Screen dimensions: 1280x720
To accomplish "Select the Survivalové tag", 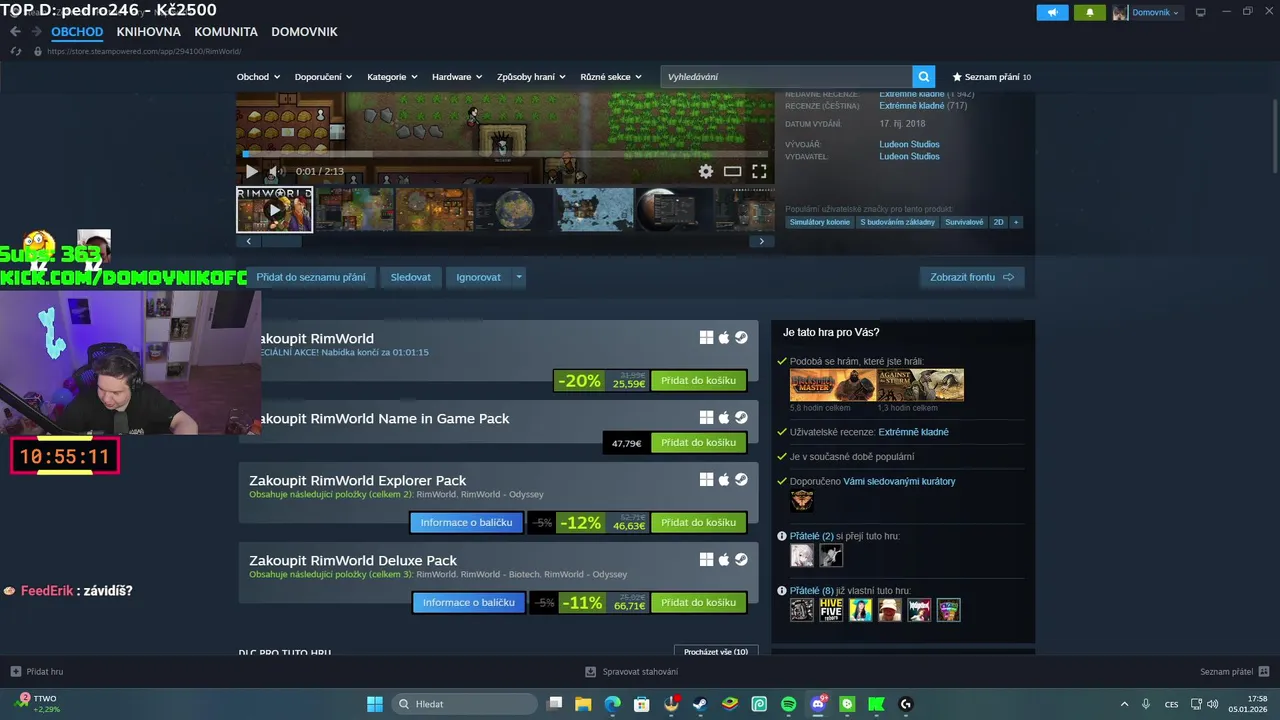I will 964,222.
